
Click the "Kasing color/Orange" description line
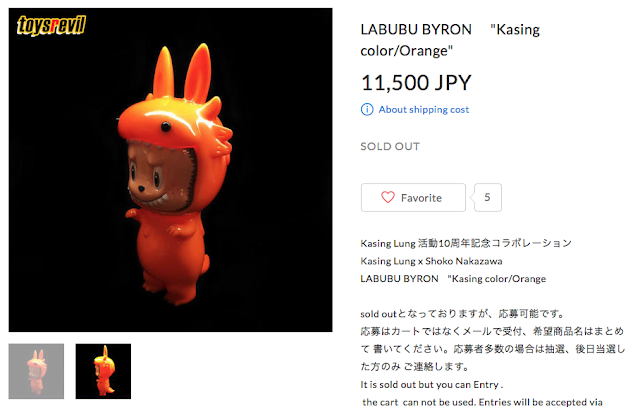click(x=453, y=279)
